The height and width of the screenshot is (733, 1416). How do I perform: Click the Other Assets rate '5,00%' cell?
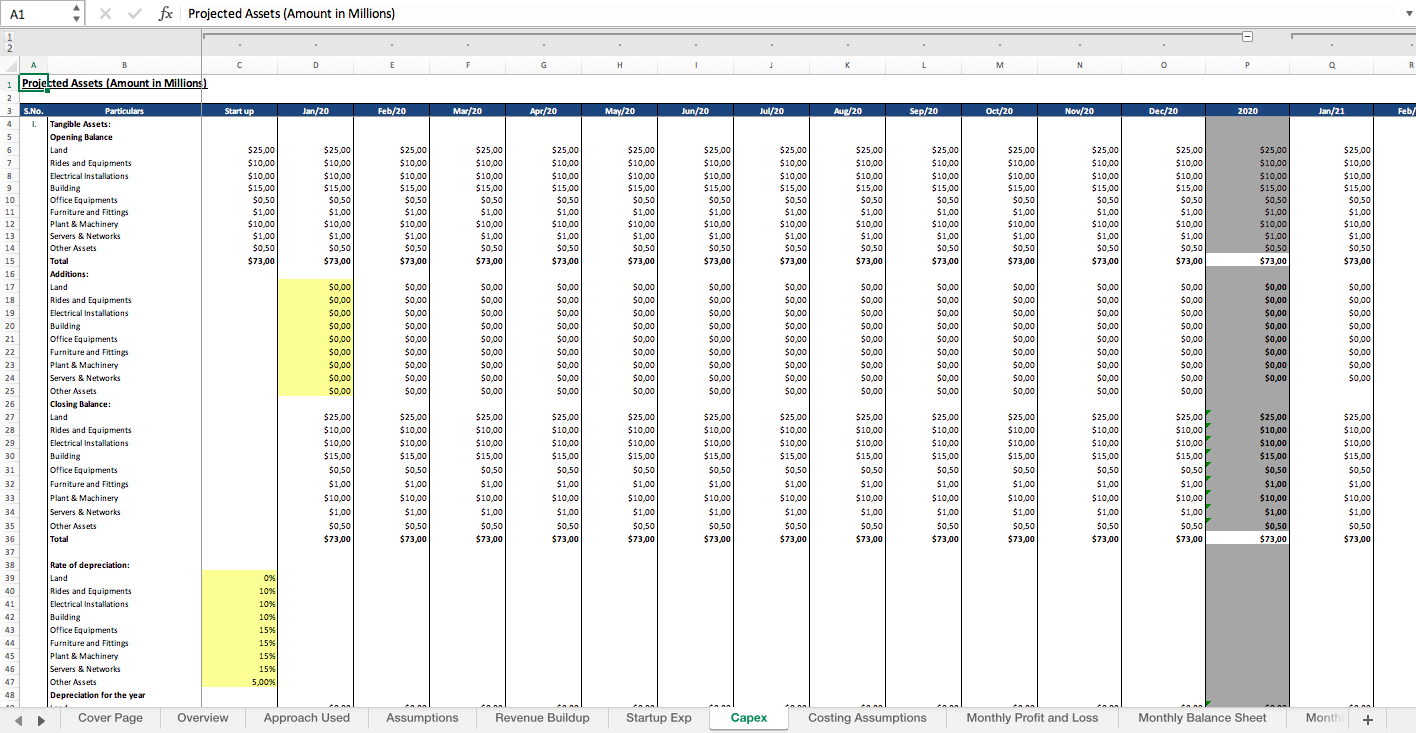(239, 682)
